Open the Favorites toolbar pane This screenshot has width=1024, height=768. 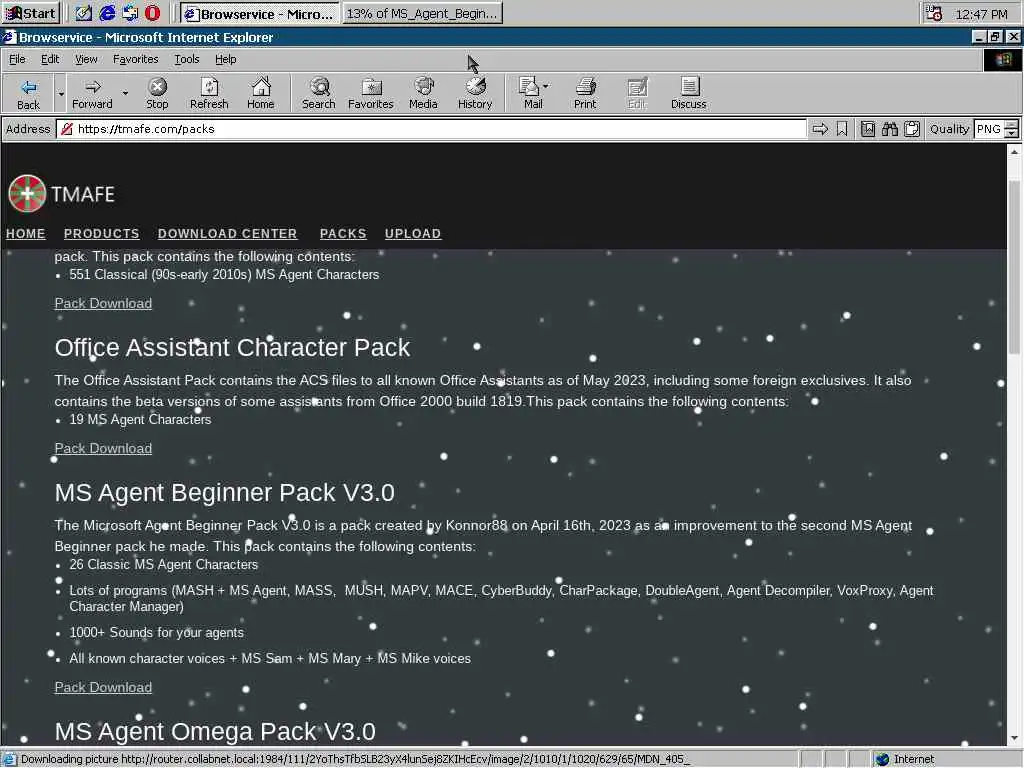pyautogui.click(x=370, y=94)
